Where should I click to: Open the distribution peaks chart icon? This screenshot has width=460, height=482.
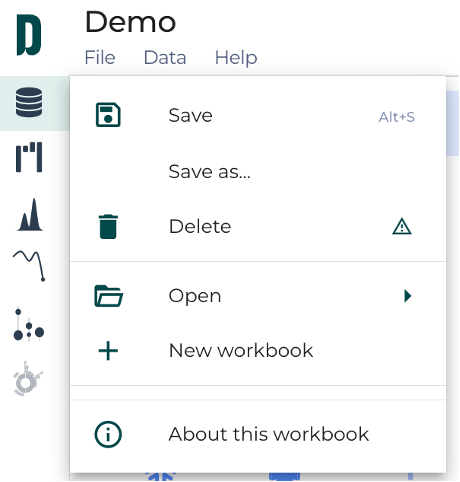(x=29, y=215)
